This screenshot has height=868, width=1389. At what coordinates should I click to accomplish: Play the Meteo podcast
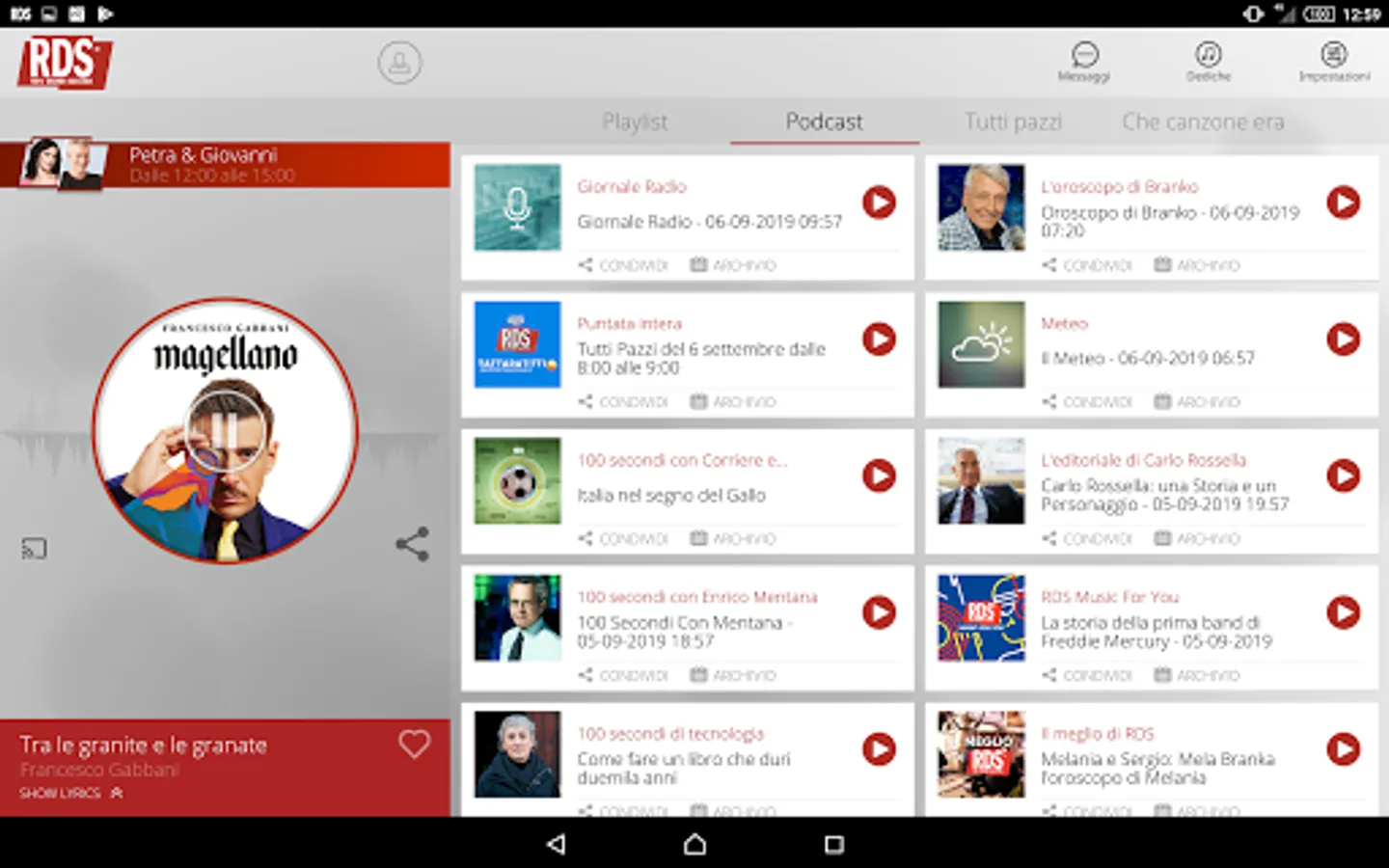pos(1343,339)
